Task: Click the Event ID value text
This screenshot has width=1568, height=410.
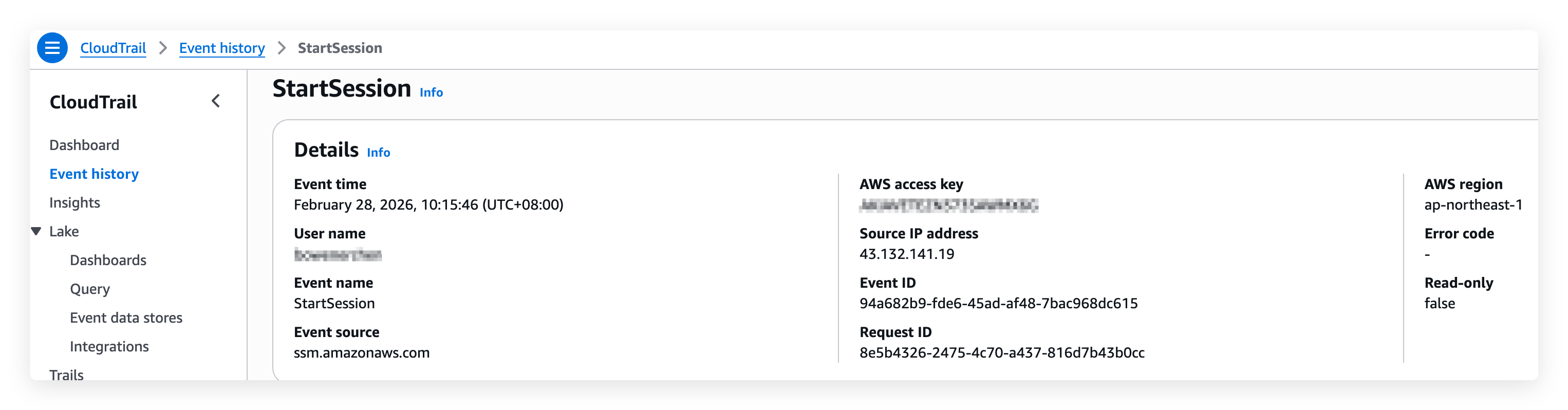Action: [998, 303]
